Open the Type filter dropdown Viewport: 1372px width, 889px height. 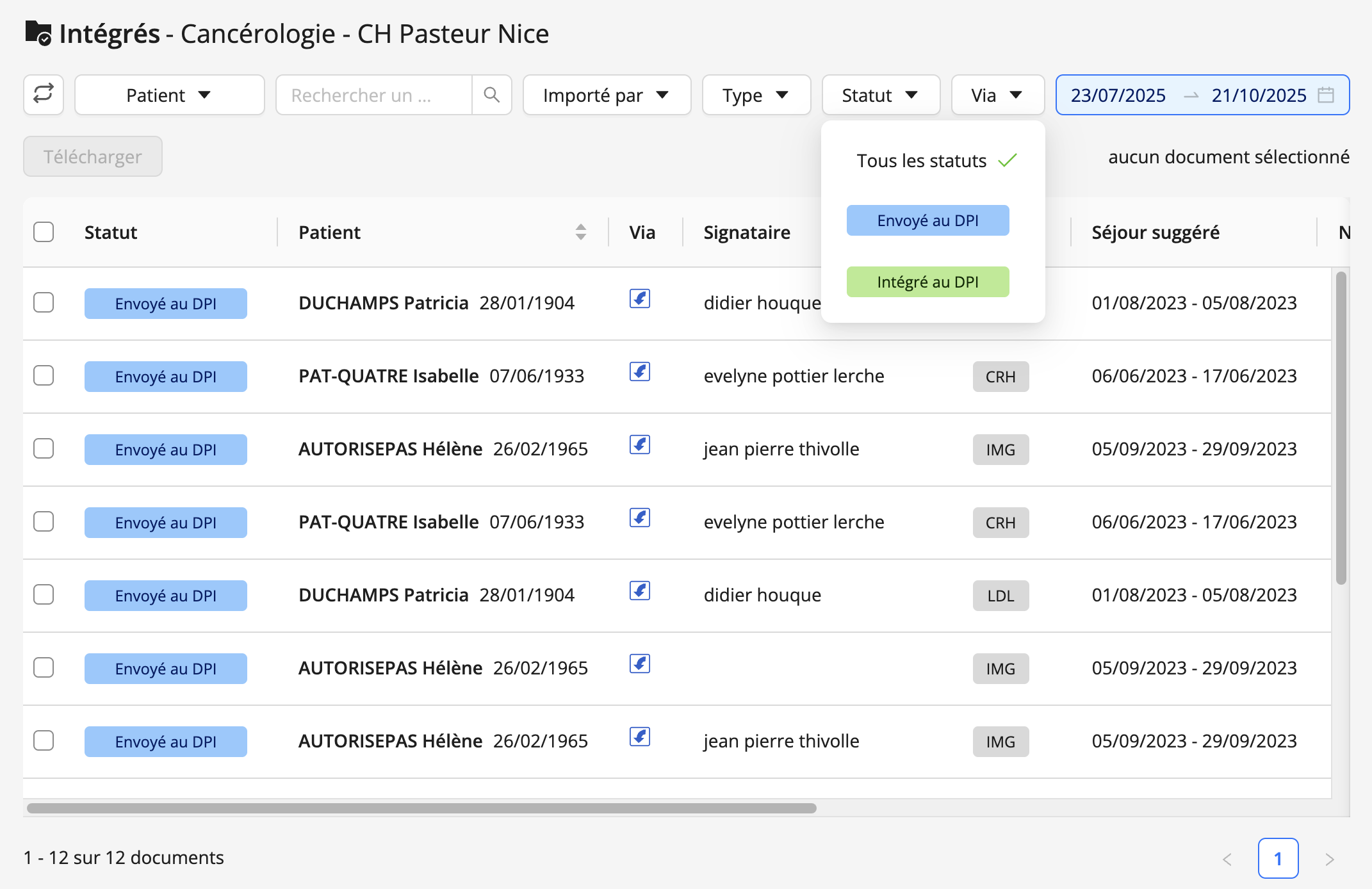(x=756, y=95)
